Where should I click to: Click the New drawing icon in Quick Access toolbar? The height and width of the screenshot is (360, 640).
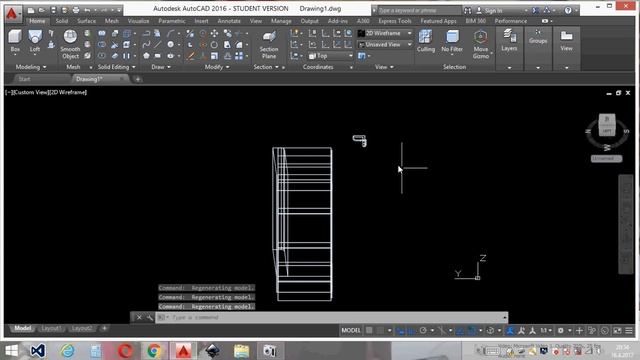31,10
